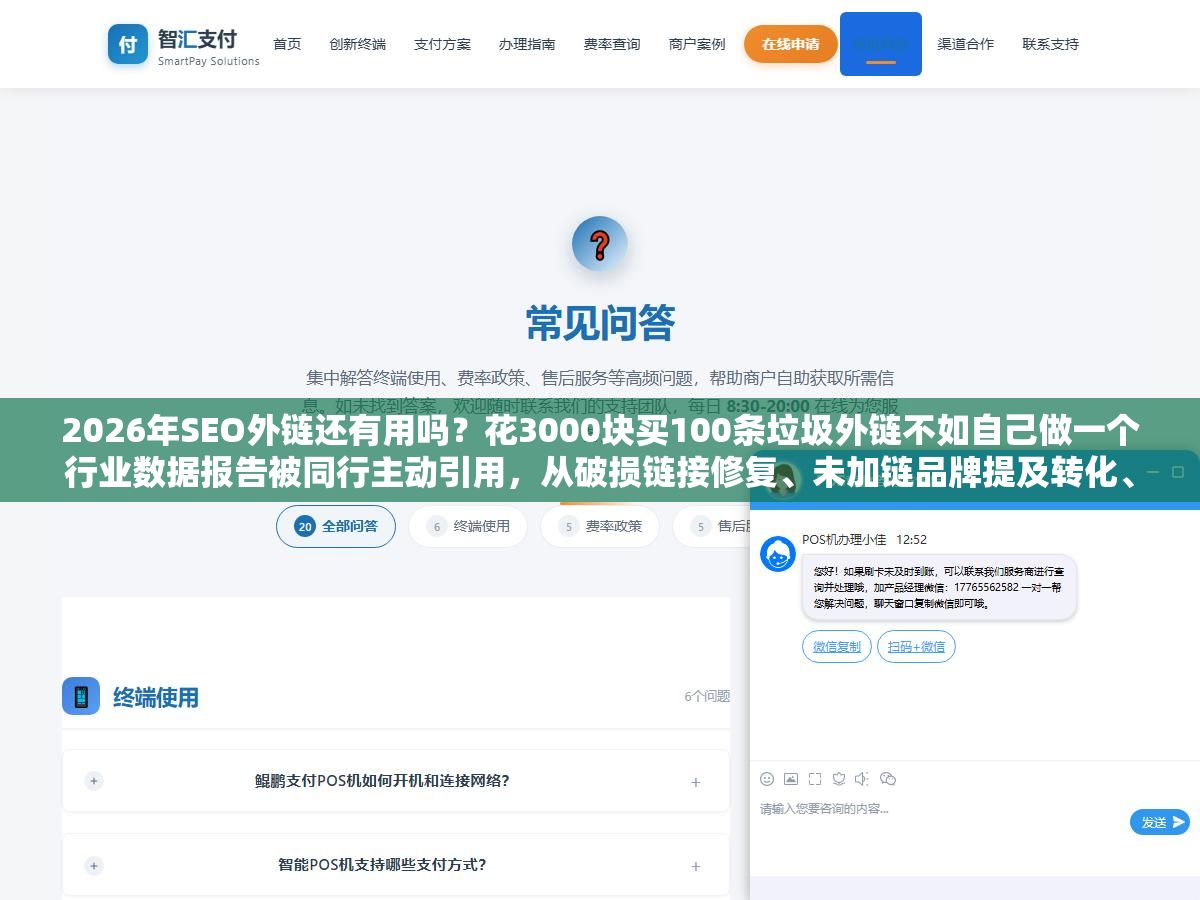Maximize the chat widget window

point(1176,470)
